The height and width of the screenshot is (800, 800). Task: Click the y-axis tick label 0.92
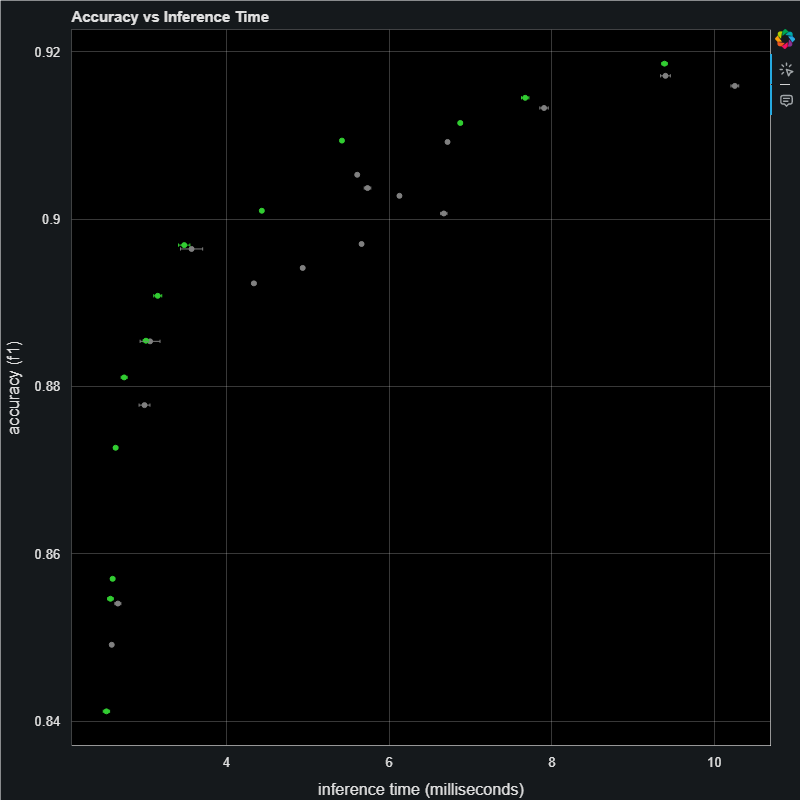[46, 52]
